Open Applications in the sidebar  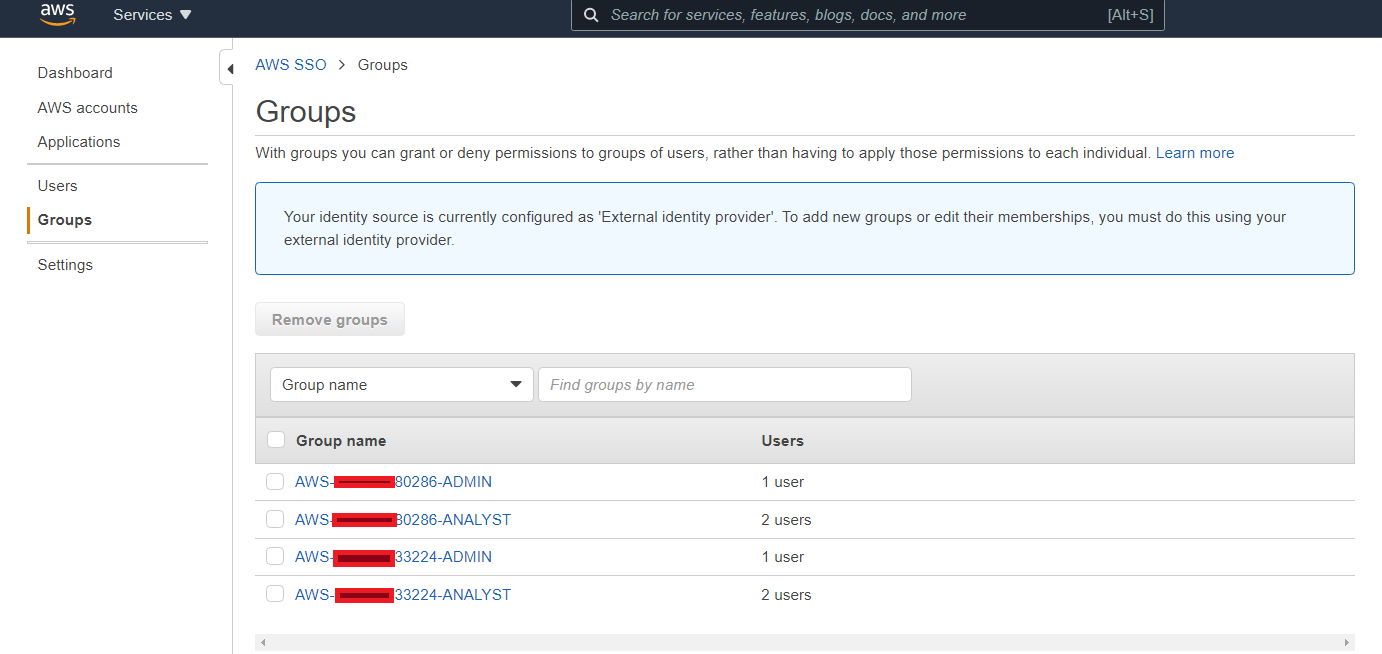79,142
